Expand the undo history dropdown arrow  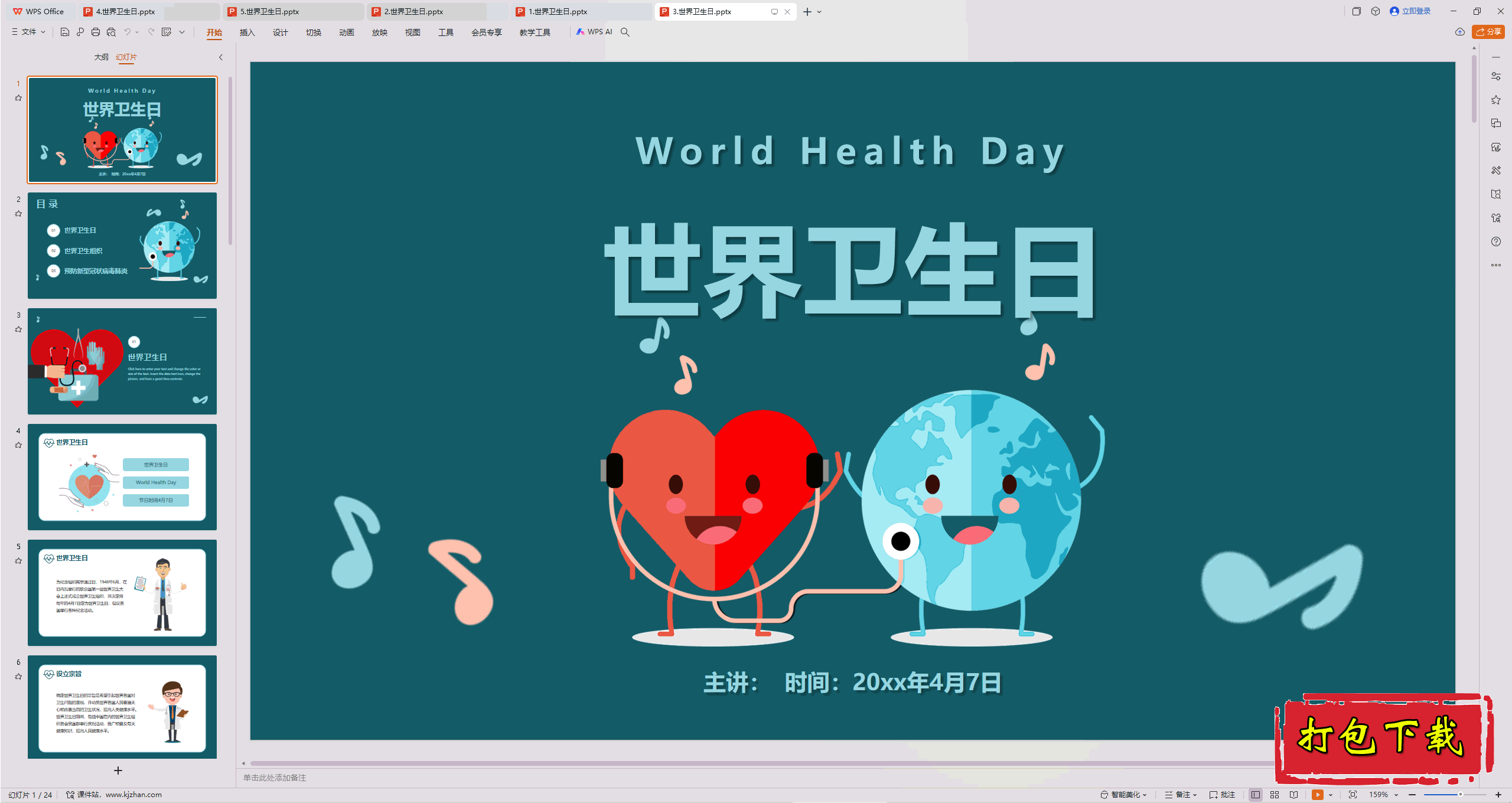click(137, 32)
